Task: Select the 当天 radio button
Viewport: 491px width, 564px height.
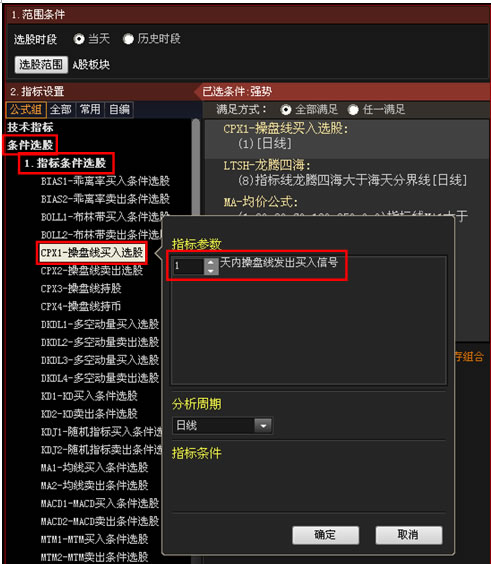Action: pyautogui.click(x=79, y=39)
